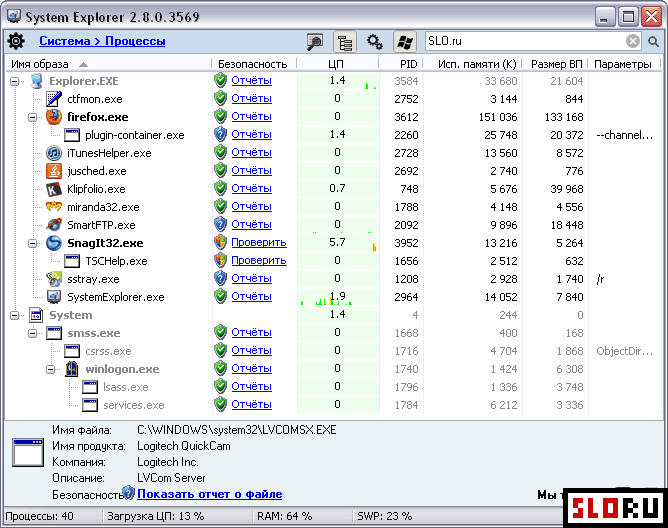Collapse the smss.exe tree node
668x528 pixels.
click(x=33, y=333)
